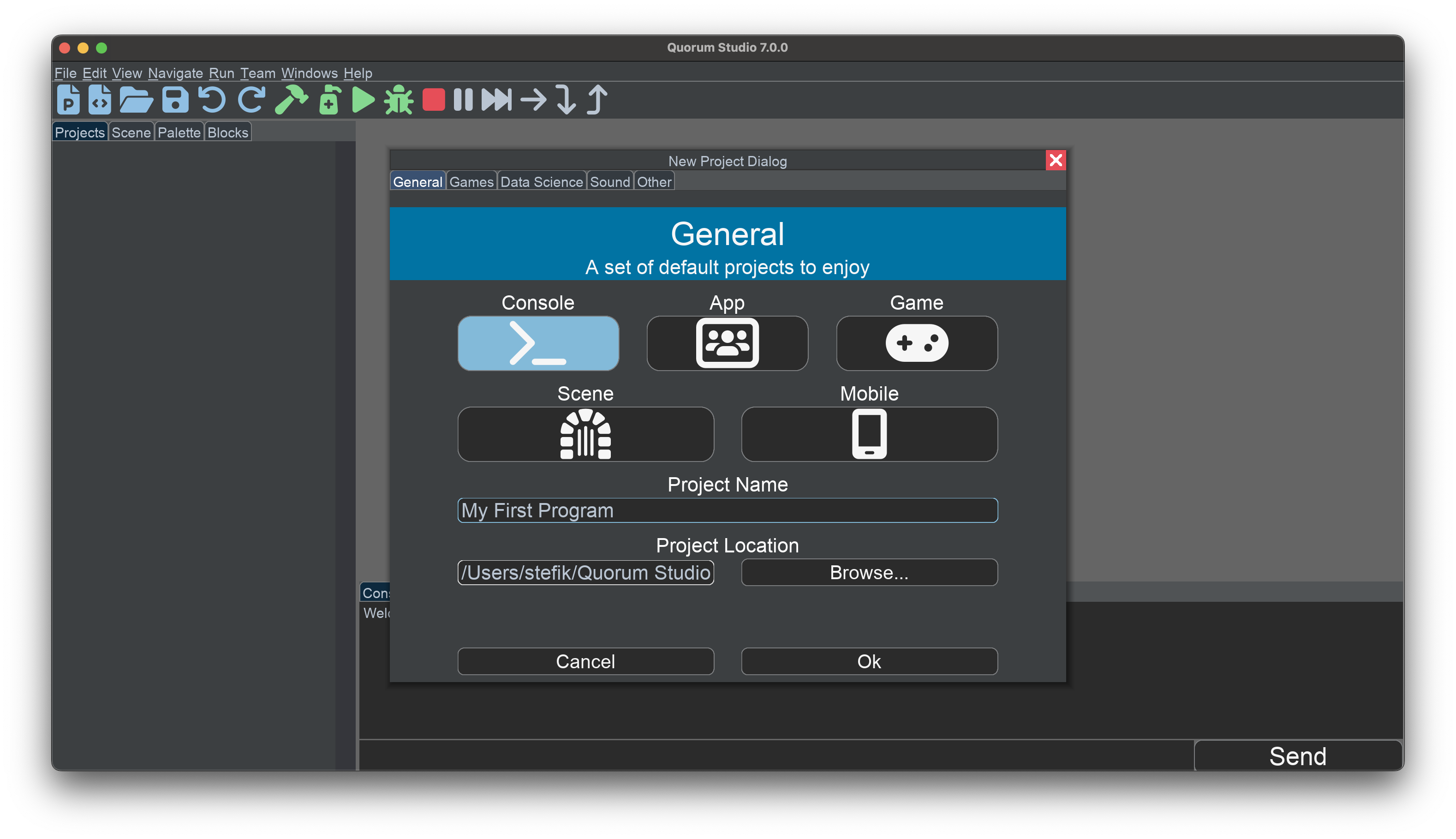Screen dimensions: 1456x839
Task: Click the green Run play icon
Action: [x=363, y=100]
